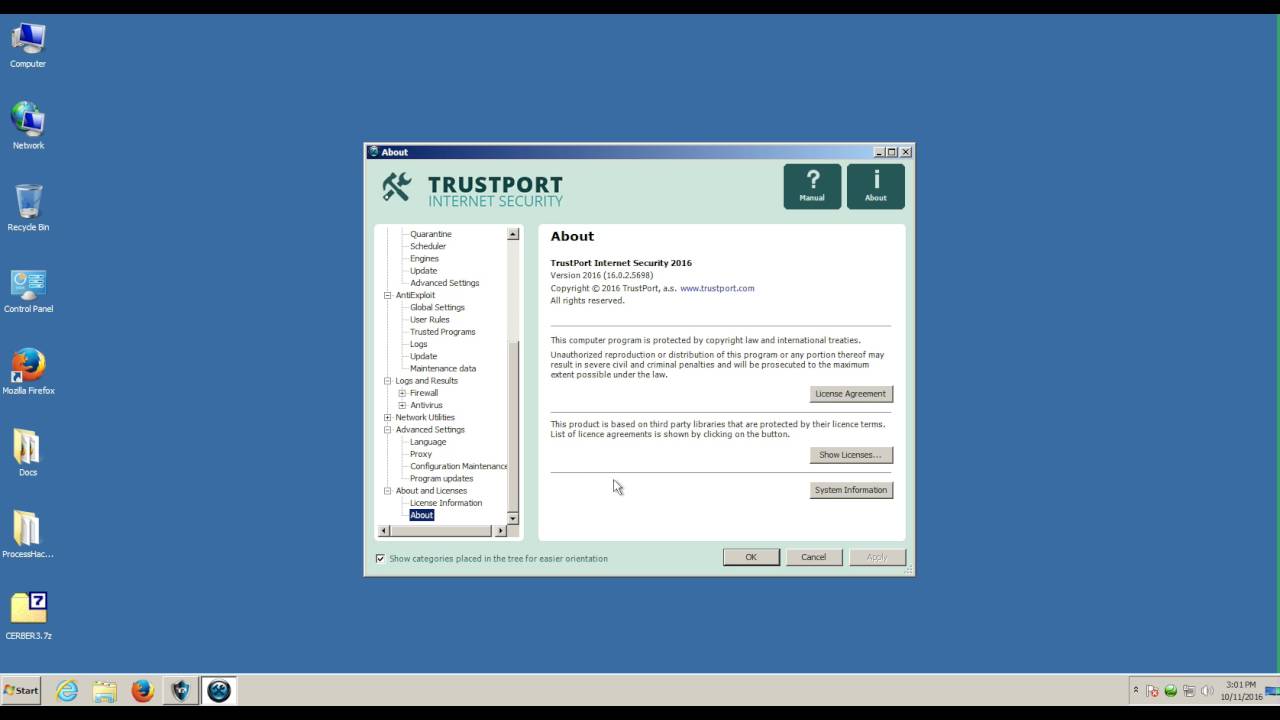The width and height of the screenshot is (1280, 720).
Task: Click the network tray icon
Action: point(1188,691)
